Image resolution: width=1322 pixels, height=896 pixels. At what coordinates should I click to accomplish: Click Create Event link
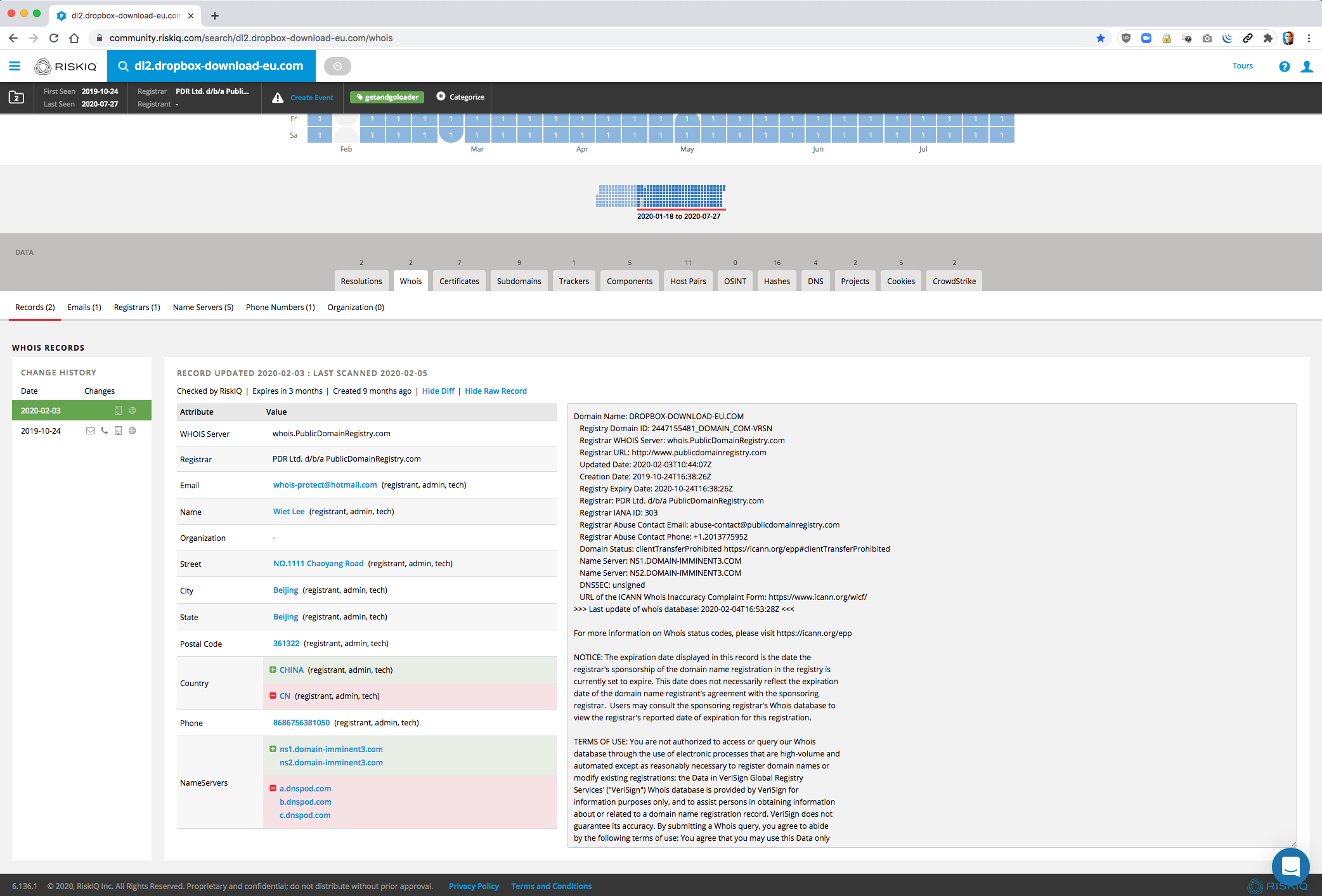312,98
